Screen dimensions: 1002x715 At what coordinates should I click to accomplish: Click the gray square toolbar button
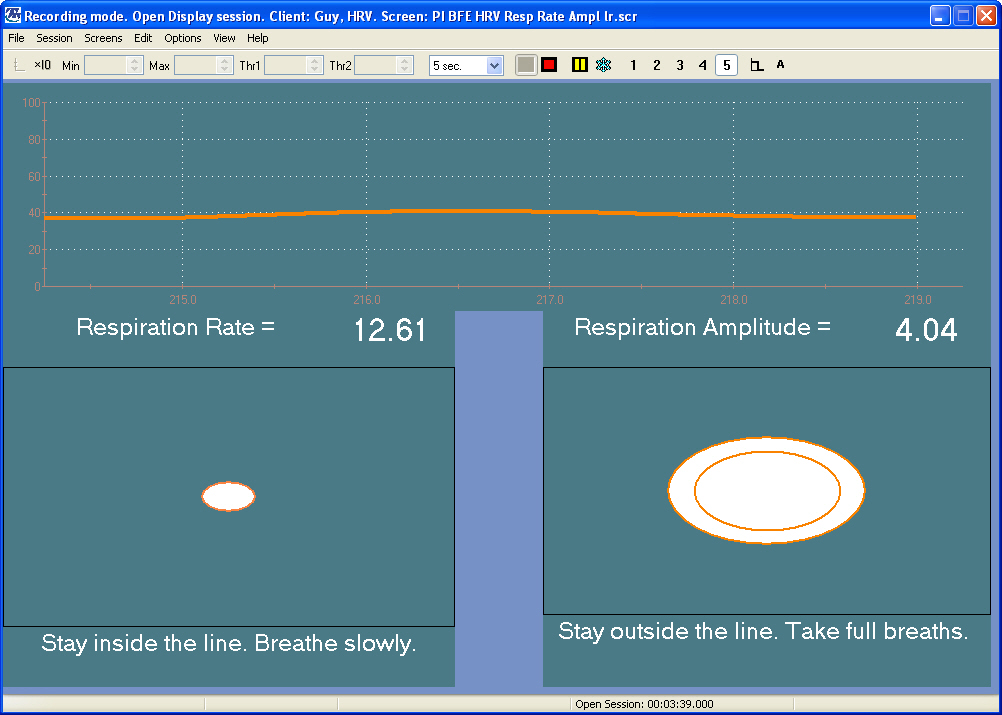[x=526, y=65]
